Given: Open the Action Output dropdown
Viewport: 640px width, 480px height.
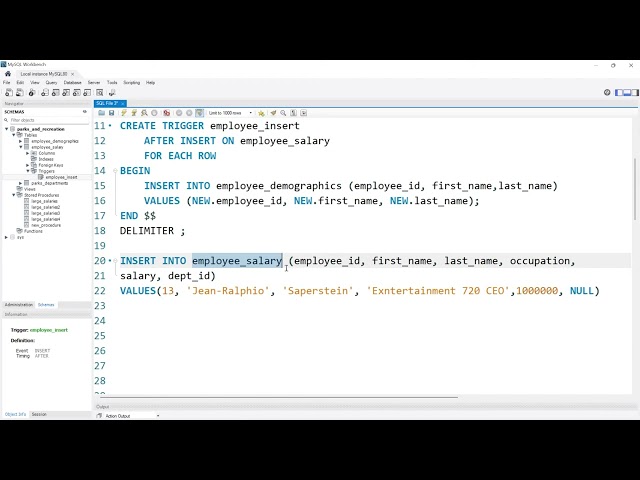Looking at the screenshot, I should coord(158,416).
